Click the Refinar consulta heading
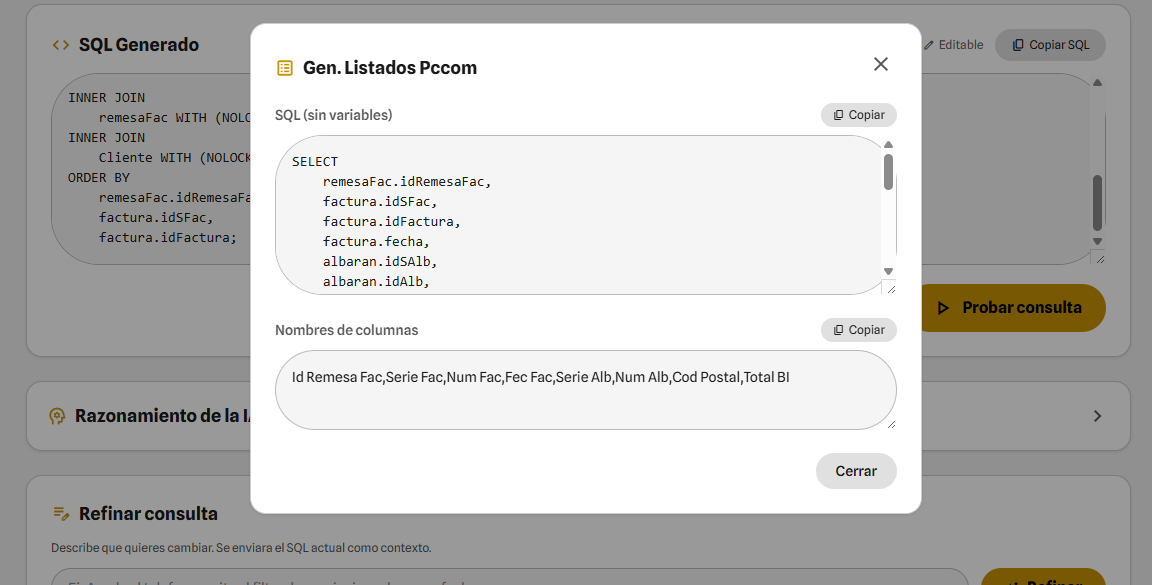Screen dimensions: 1152x585 pyautogui.click(x=148, y=513)
